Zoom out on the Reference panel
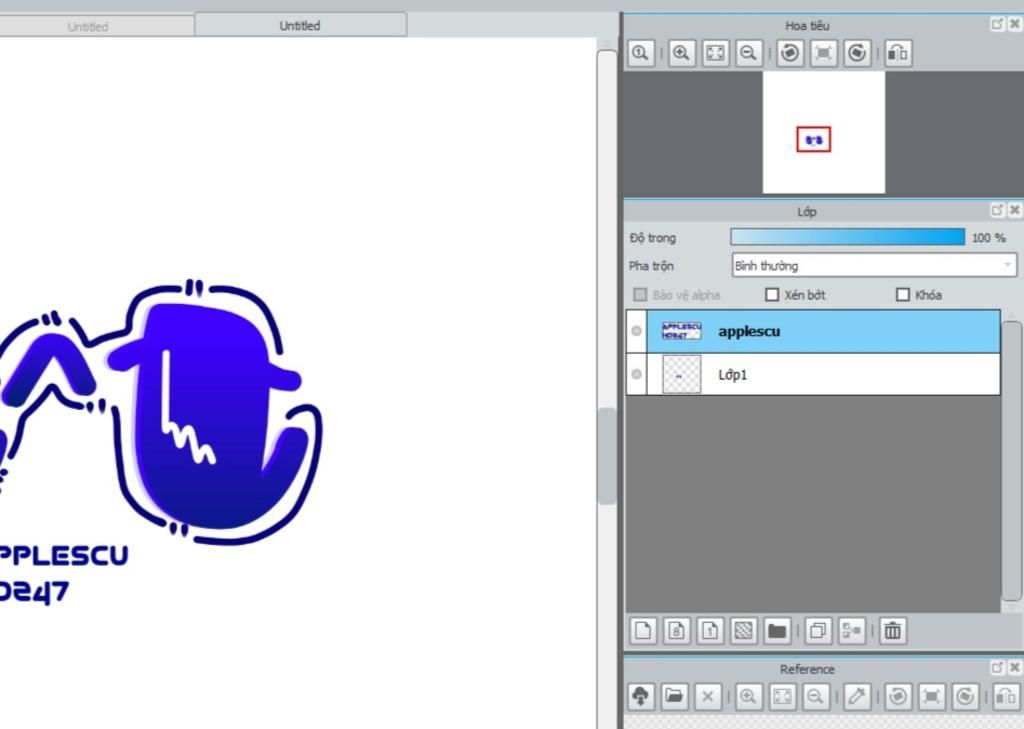Image resolution: width=1024 pixels, height=729 pixels. pyautogui.click(x=816, y=696)
